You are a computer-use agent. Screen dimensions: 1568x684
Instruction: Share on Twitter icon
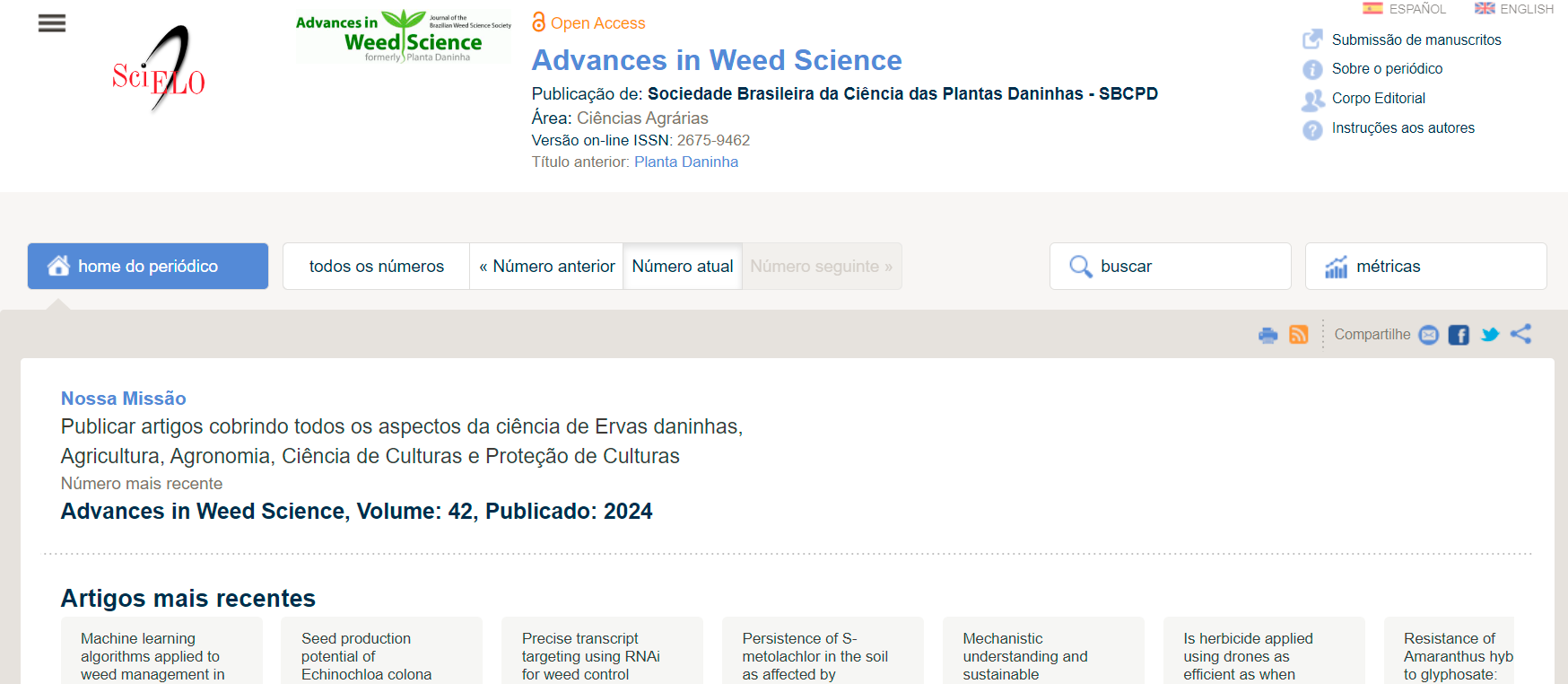(x=1490, y=335)
